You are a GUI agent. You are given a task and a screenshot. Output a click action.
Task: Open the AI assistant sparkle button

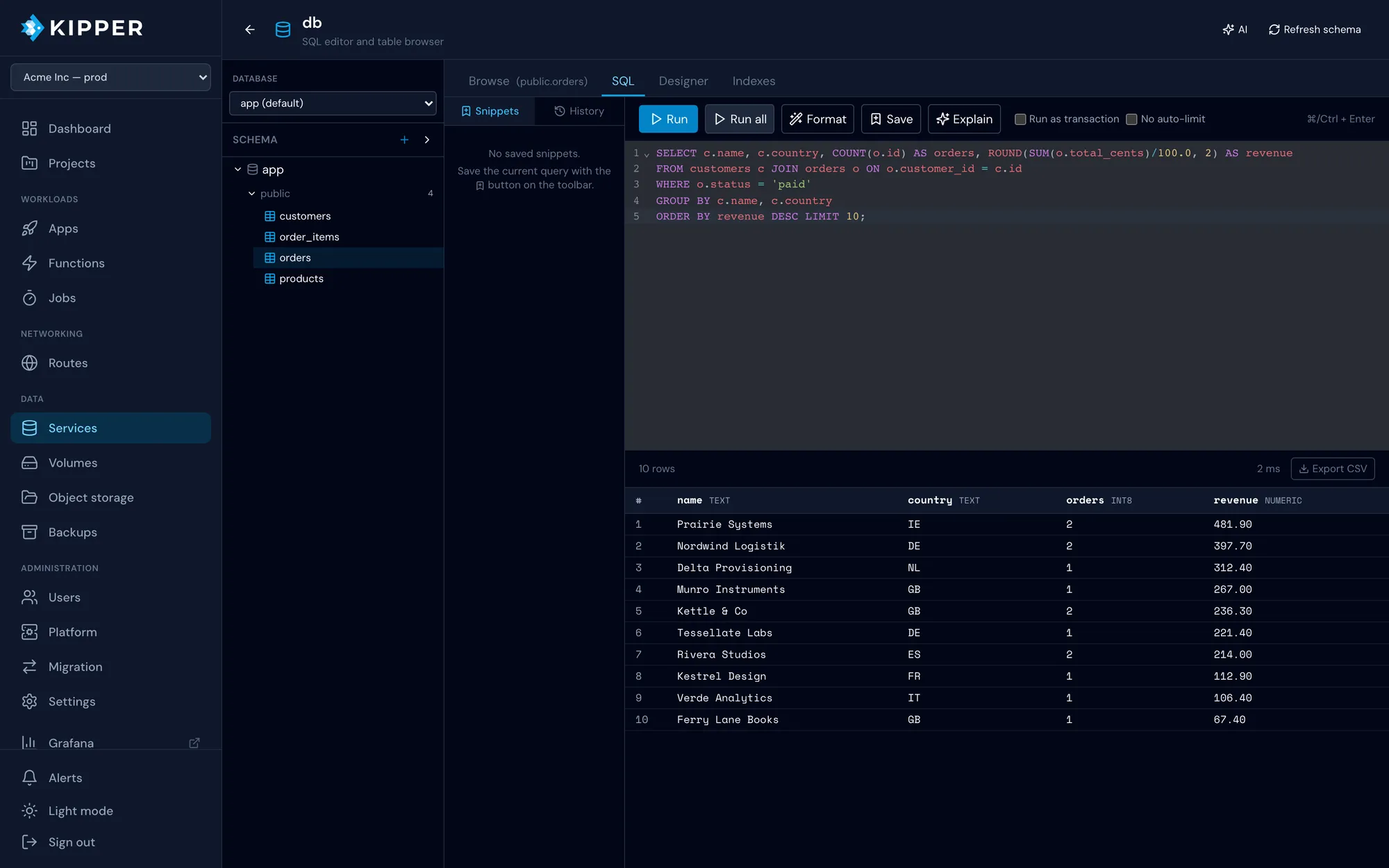(1235, 29)
